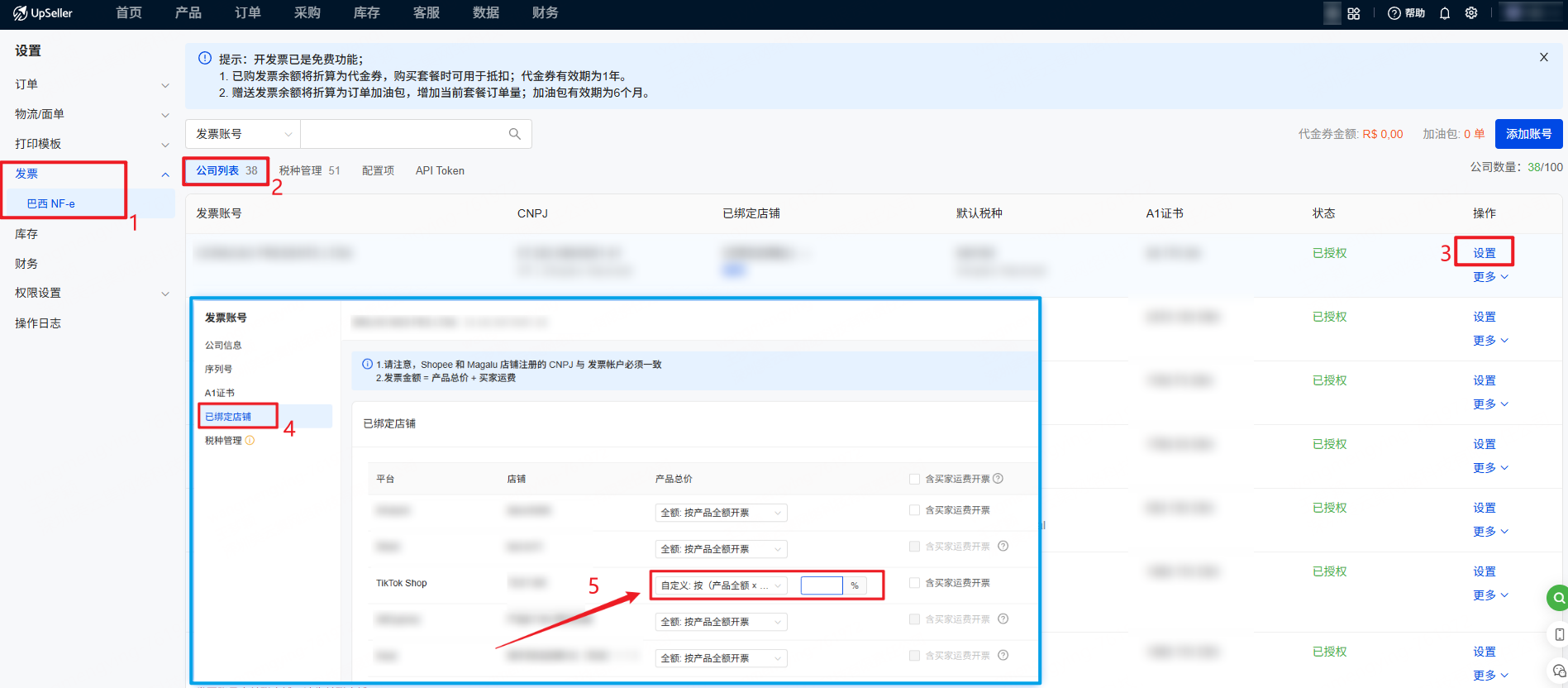The width and height of the screenshot is (1568, 688).
Task: Open the settings gear icon
Action: [x=1470, y=13]
